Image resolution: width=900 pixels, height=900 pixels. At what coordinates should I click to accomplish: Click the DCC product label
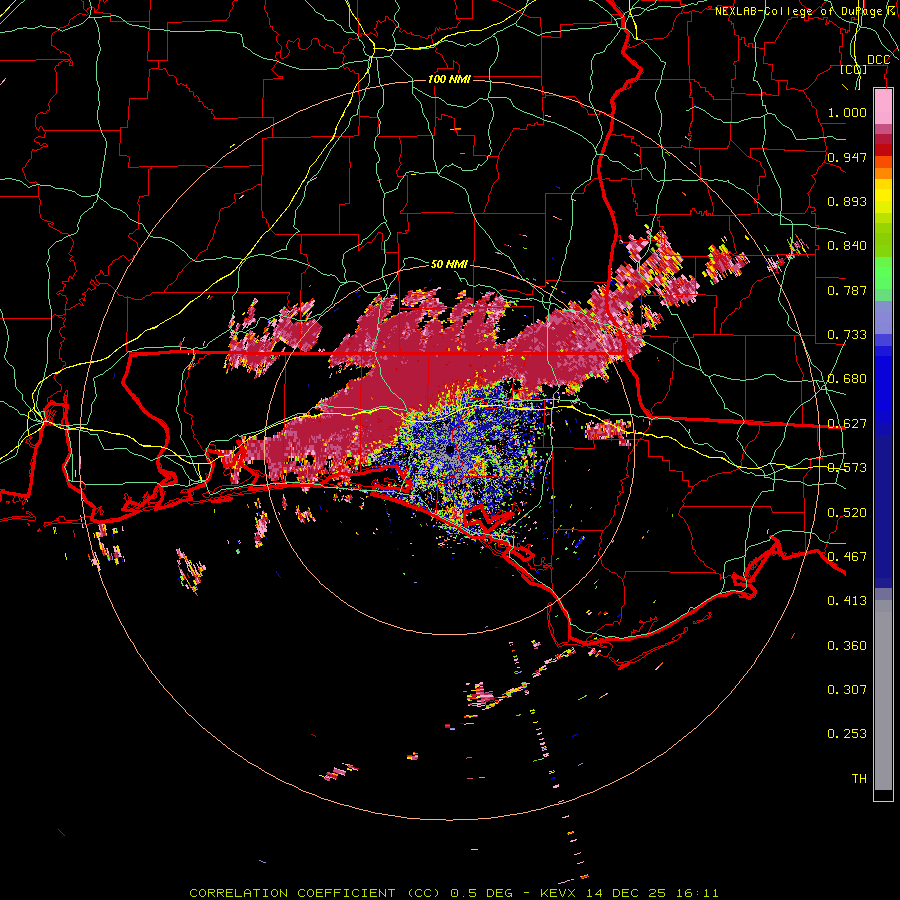[878, 60]
